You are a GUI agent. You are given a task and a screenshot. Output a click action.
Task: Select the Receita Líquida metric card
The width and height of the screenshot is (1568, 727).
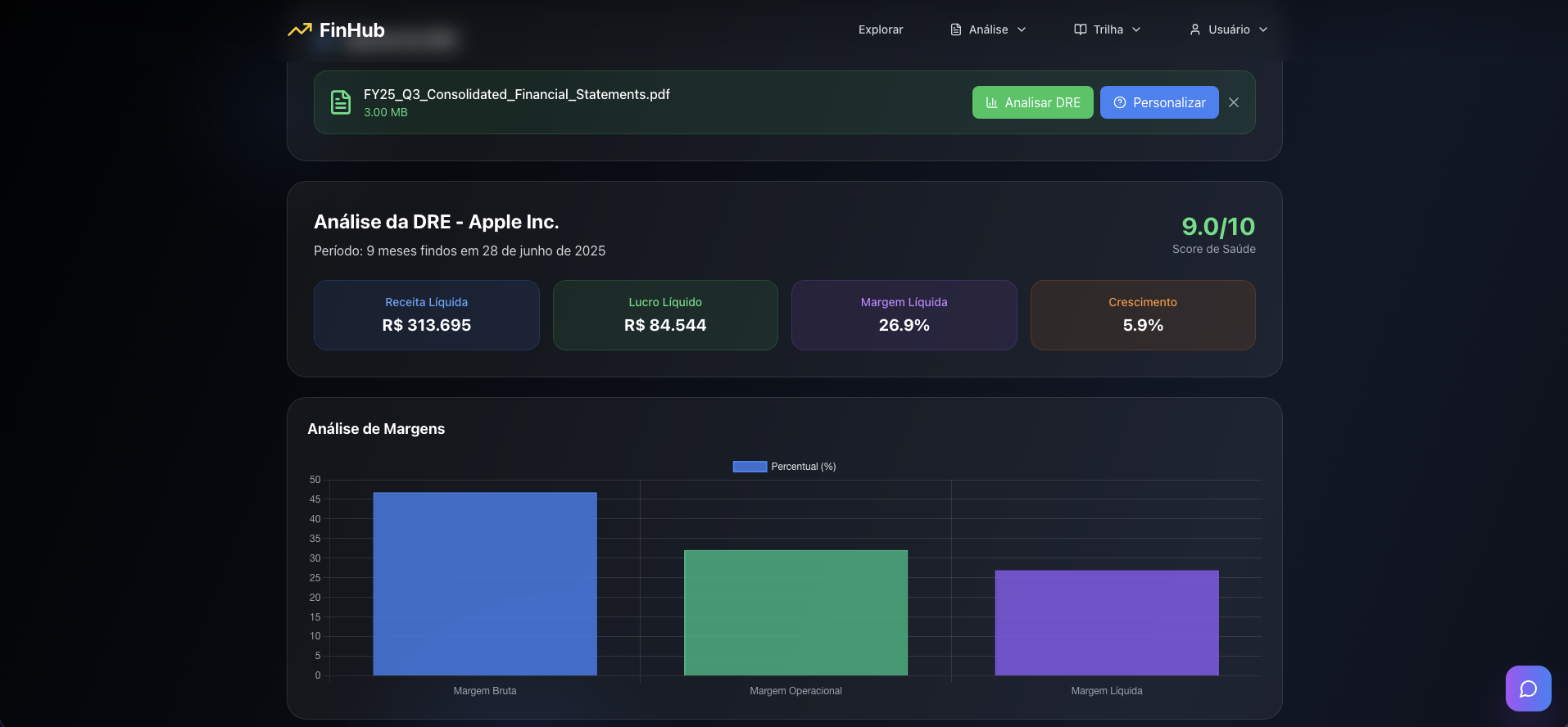(426, 315)
